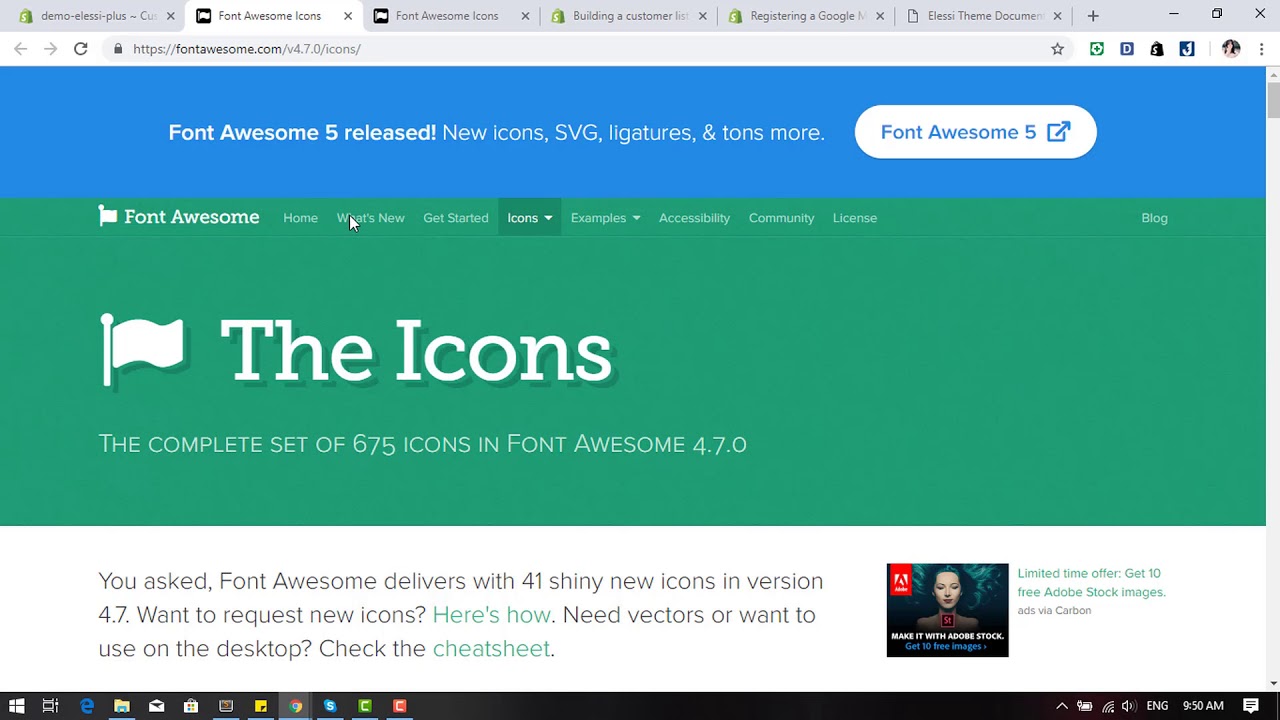Click the Adobe Stock ad image

click(947, 610)
